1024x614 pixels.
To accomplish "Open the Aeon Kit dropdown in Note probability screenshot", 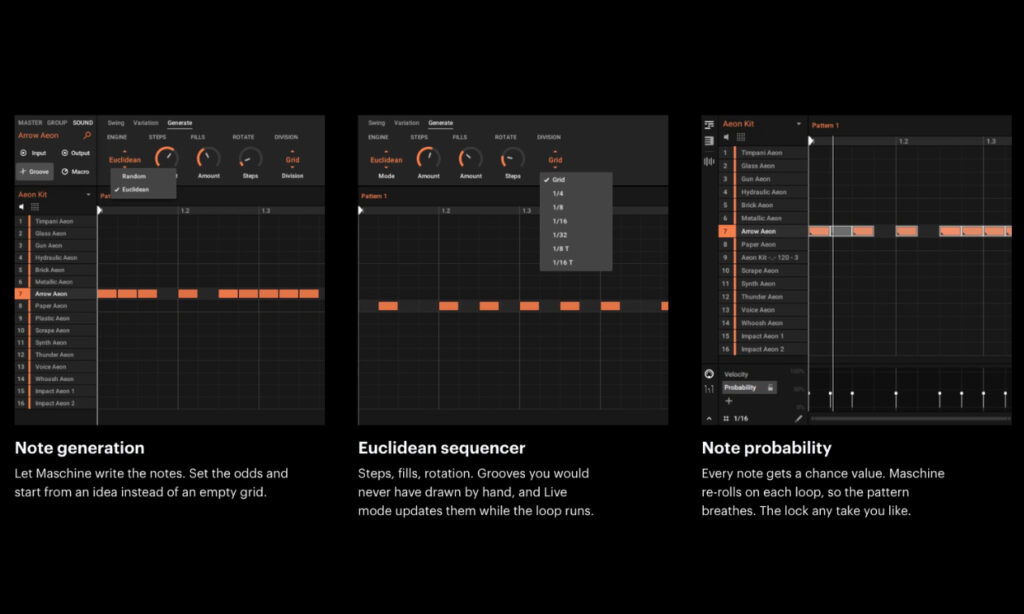I will [x=799, y=124].
